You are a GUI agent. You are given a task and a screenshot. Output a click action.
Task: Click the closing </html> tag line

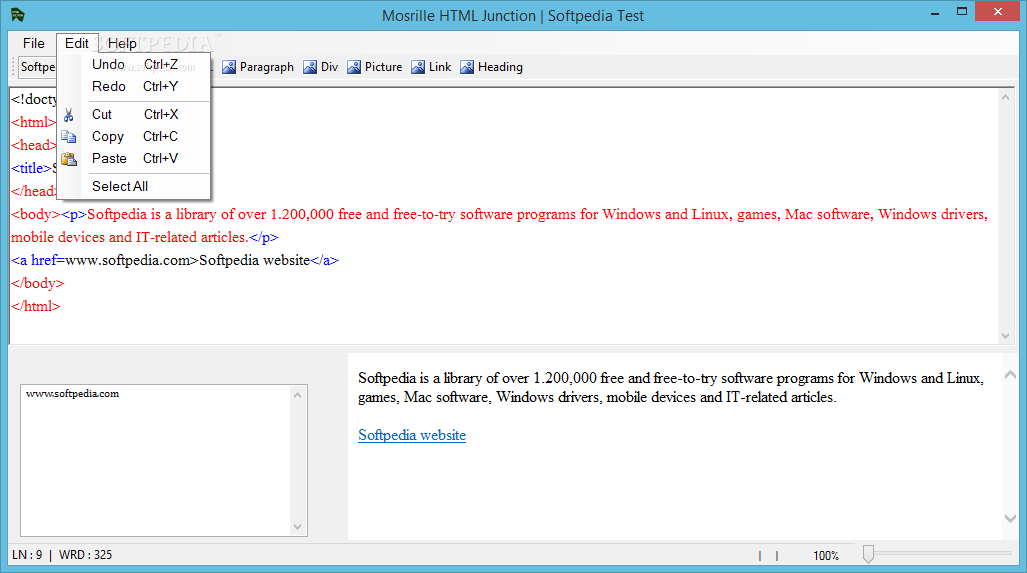36,306
